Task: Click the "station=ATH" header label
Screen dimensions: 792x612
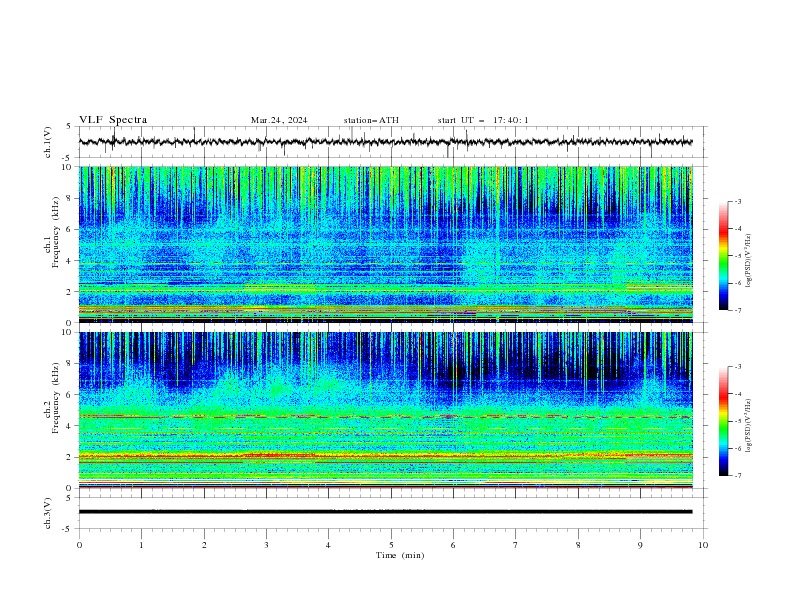Action: 371,120
